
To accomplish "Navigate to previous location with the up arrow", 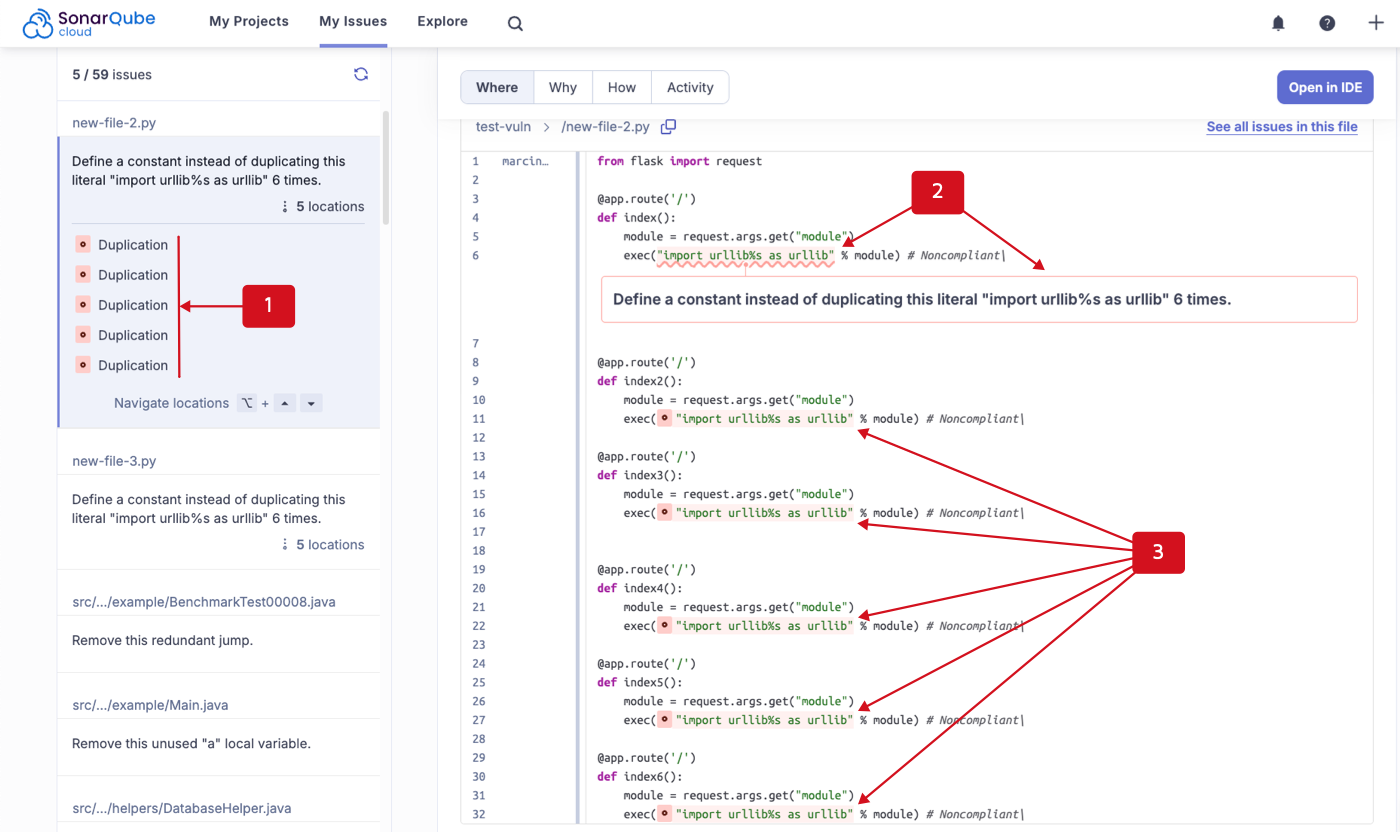I will (285, 402).
